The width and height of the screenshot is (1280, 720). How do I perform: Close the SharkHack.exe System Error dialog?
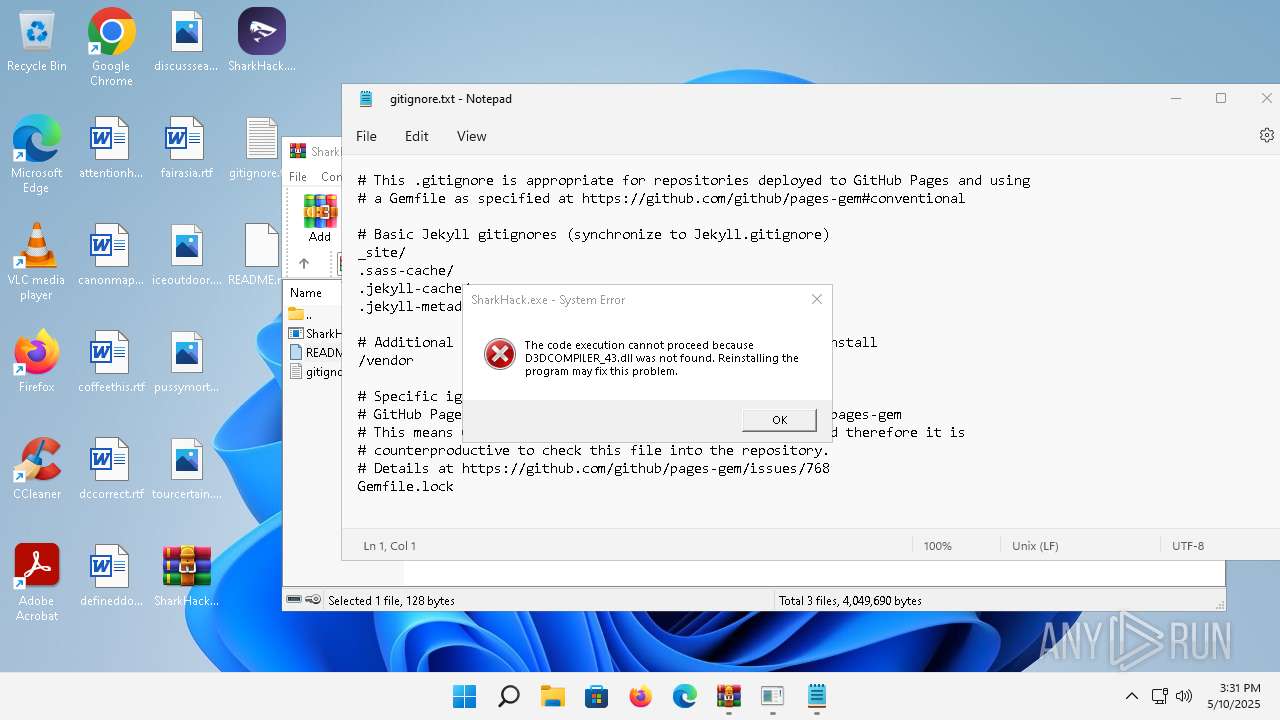point(817,299)
